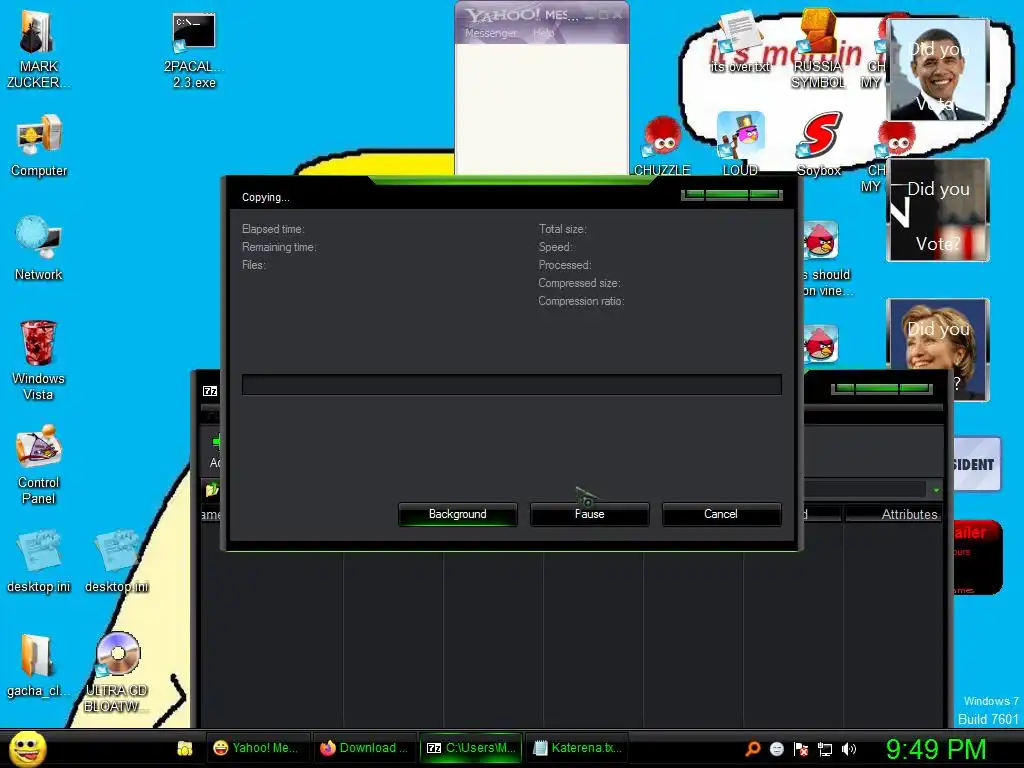Open the LOUD desktop shortcut

point(740,144)
